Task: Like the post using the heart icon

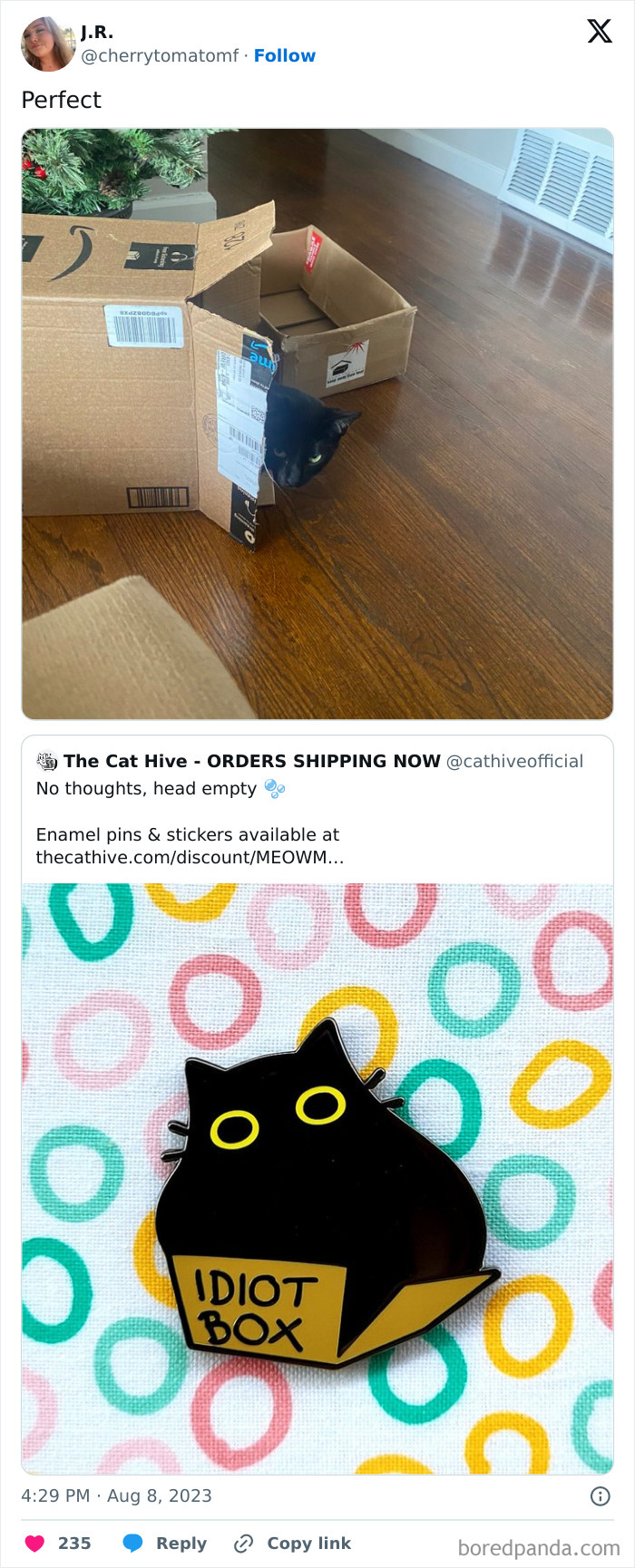Action: pos(35,1543)
